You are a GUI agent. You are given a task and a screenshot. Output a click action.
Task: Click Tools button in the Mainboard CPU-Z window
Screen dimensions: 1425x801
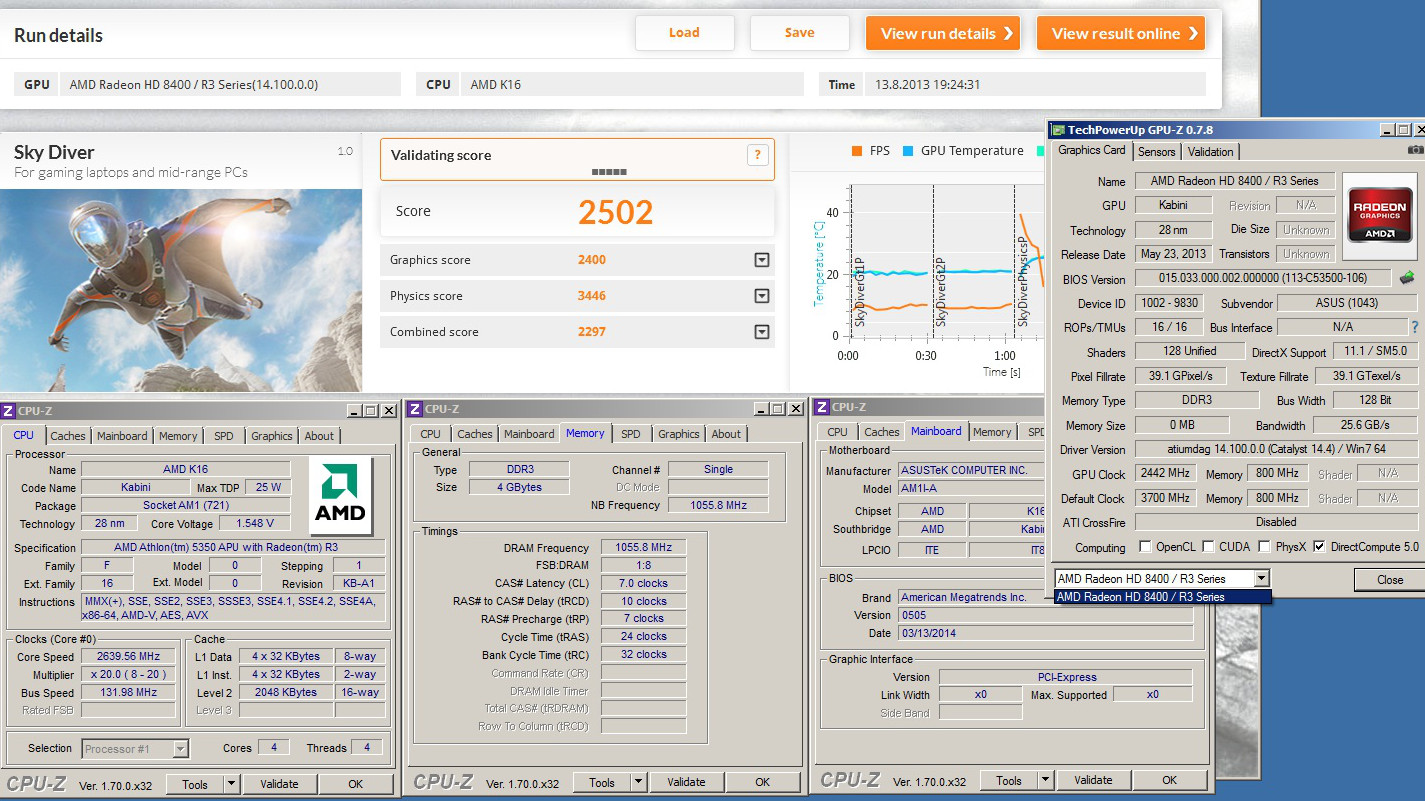coord(1009,780)
